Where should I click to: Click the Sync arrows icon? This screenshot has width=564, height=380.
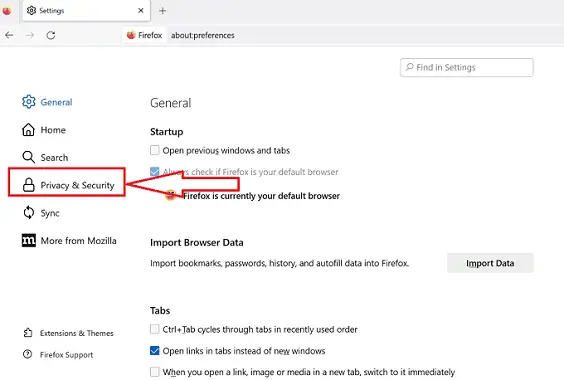pos(29,213)
